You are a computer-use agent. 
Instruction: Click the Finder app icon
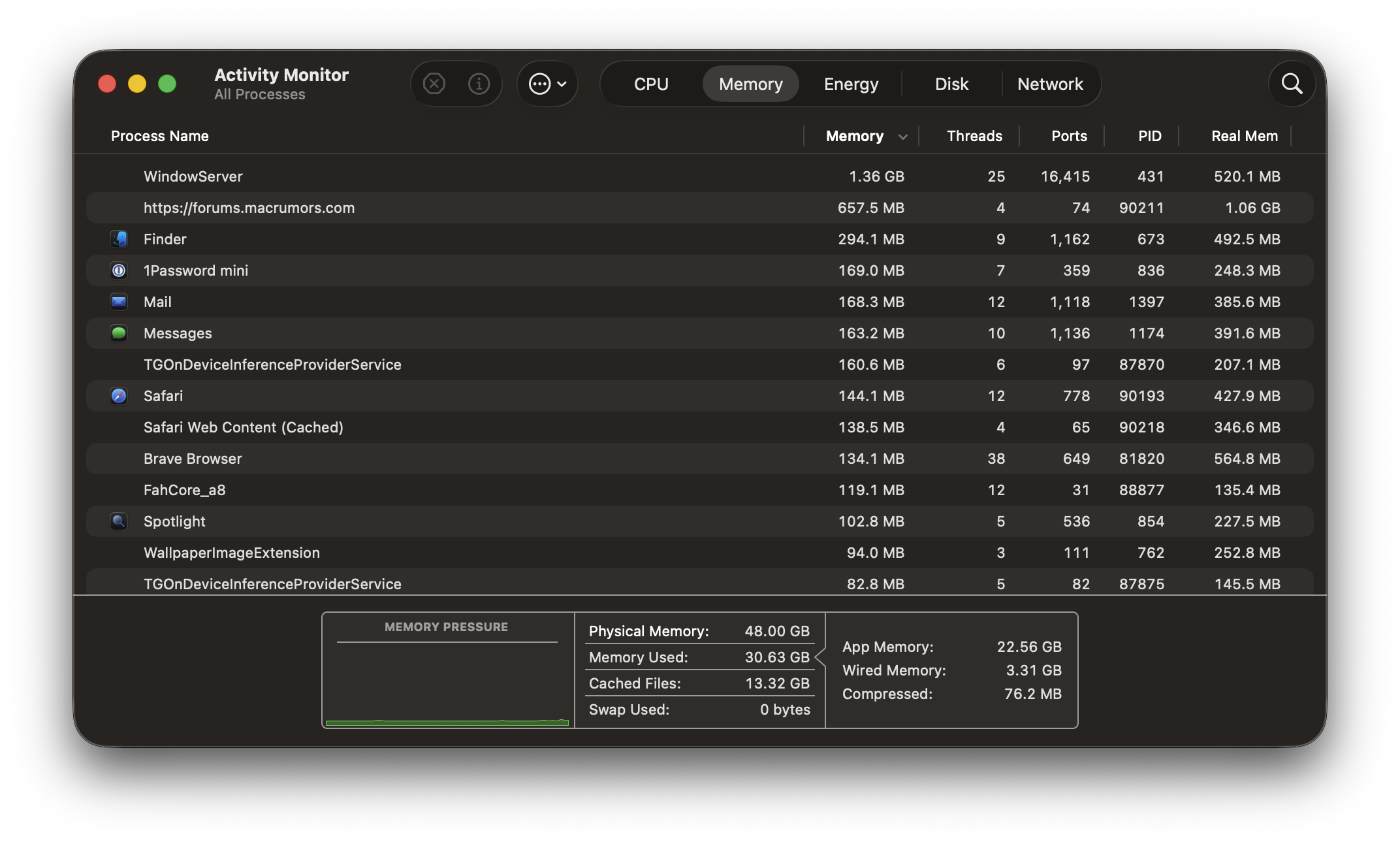click(119, 239)
